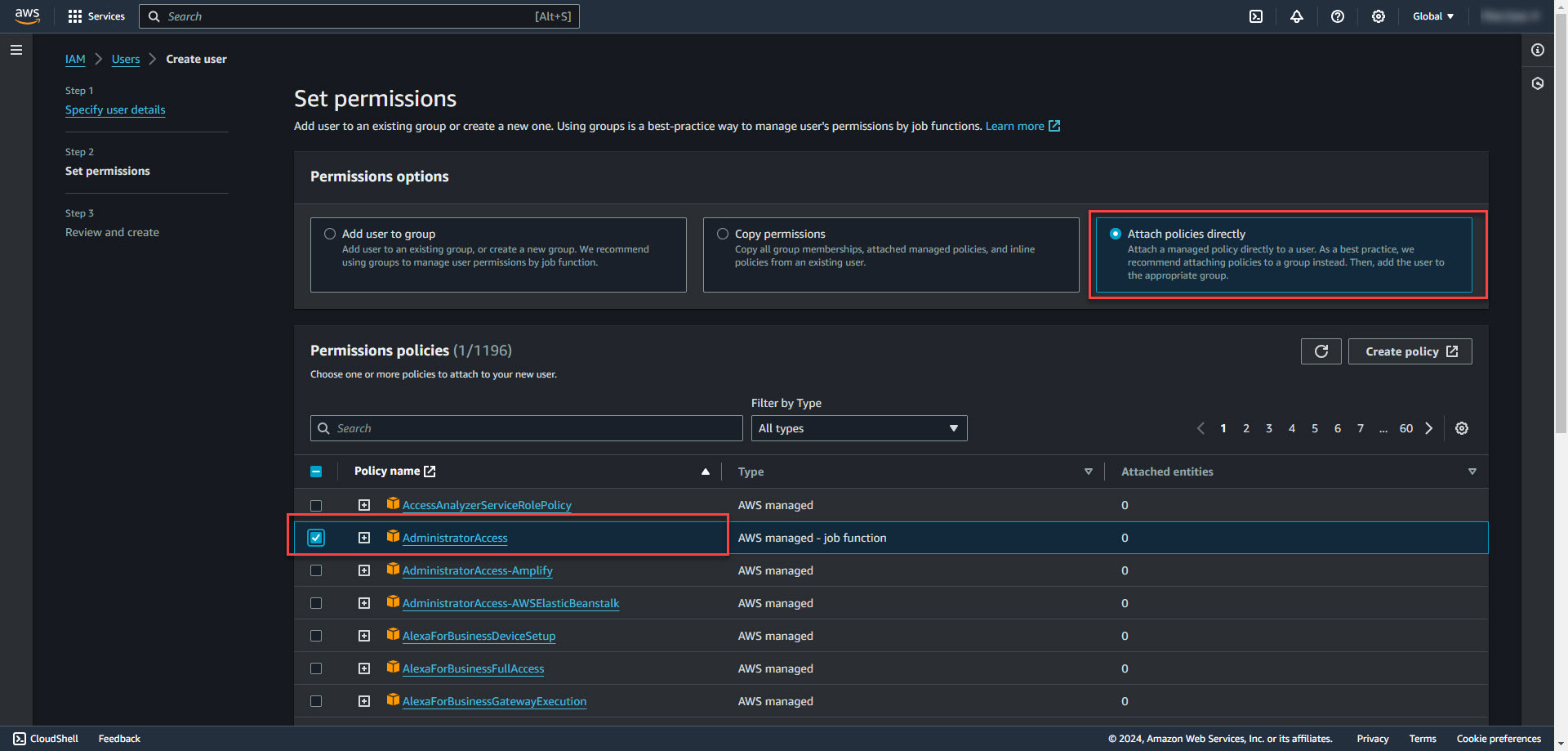Check AlexaForBusinessGatewayExecution checkbox
Image resolution: width=1568 pixels, height=751 pixels.
coord(316,701)
